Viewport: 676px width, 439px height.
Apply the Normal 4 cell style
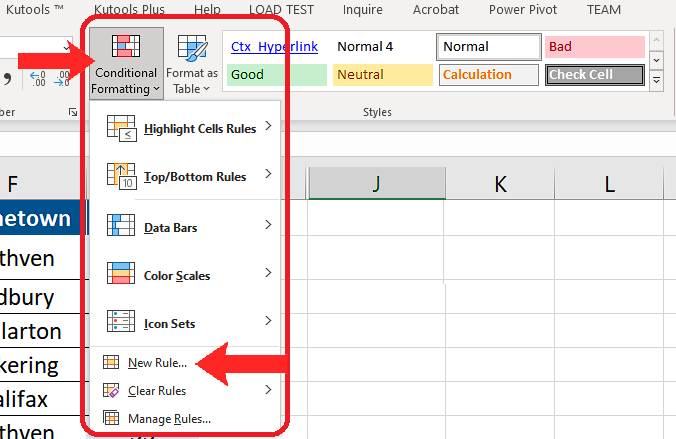tap(382, 47)
